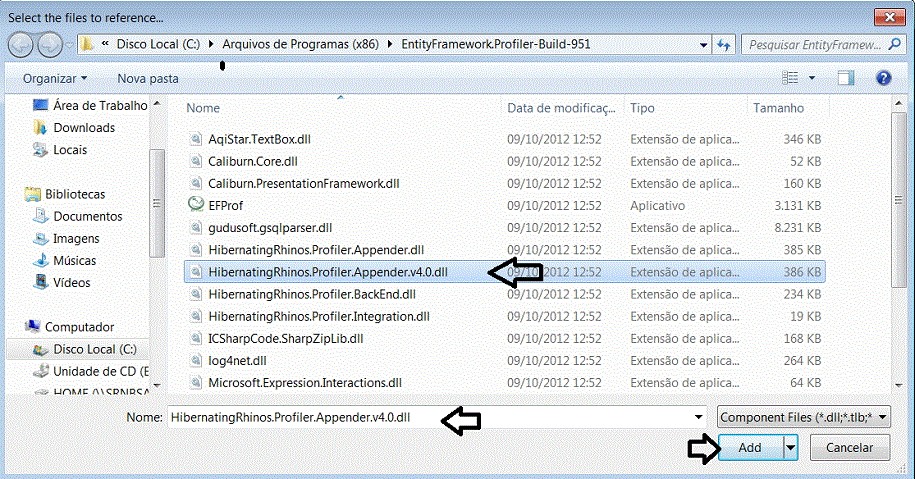Close the dialog with the X button
Viewport: 915px width, 479px height.
click(890, 17)
